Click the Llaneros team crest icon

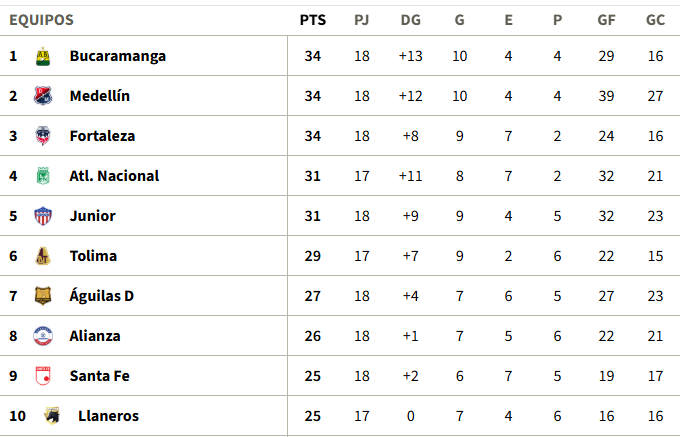(51, 416)
